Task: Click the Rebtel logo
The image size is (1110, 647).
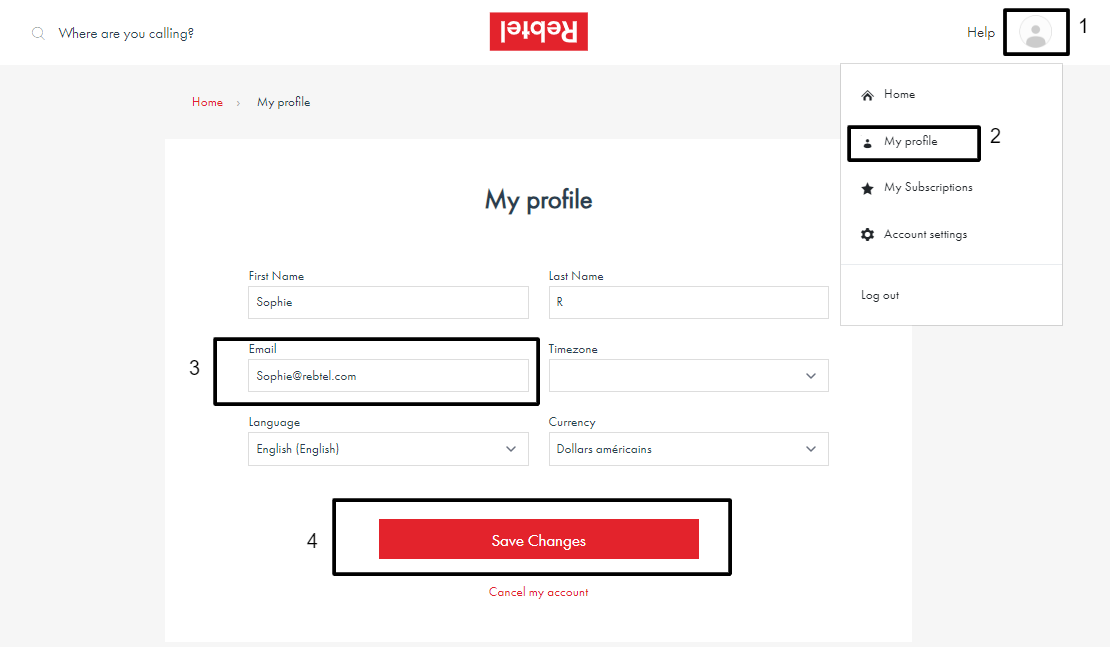Action: click(x=538, y=32)
